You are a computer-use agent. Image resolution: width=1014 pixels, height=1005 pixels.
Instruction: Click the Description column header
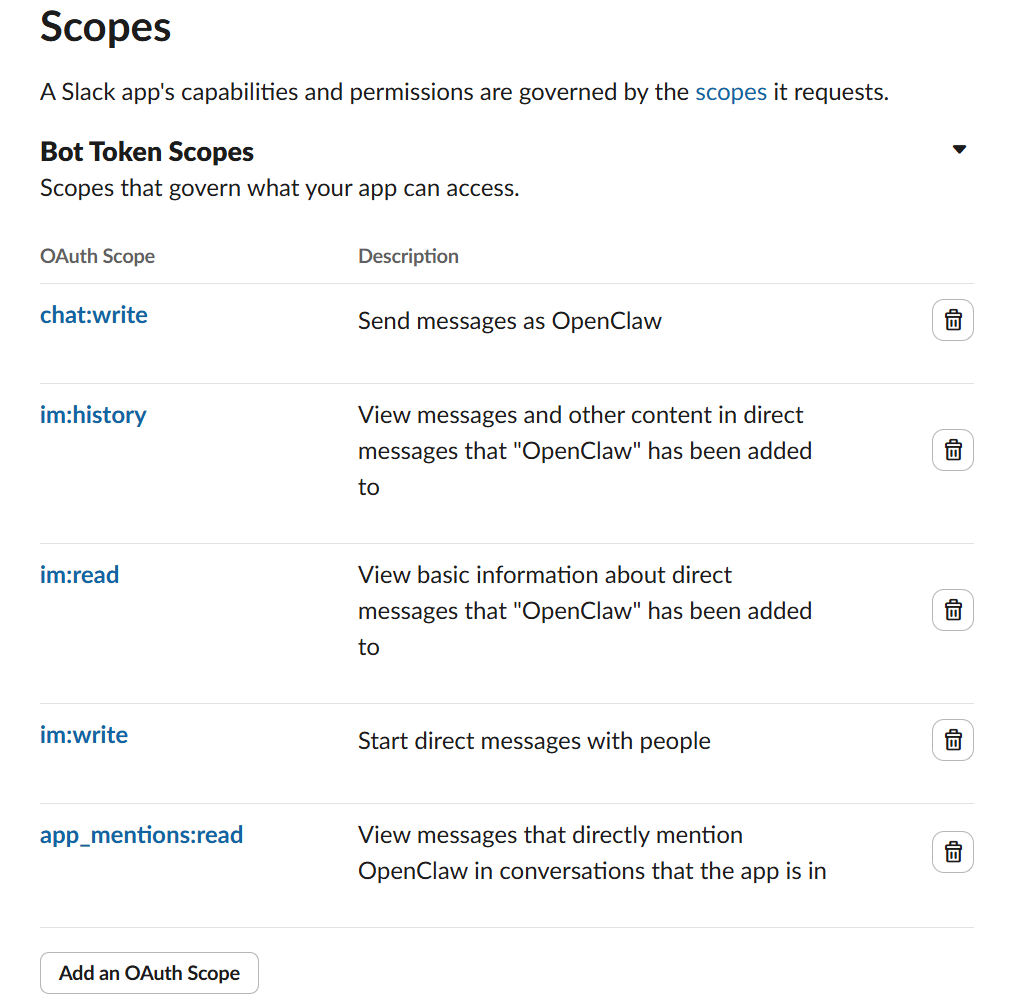(x=408, y=256)
